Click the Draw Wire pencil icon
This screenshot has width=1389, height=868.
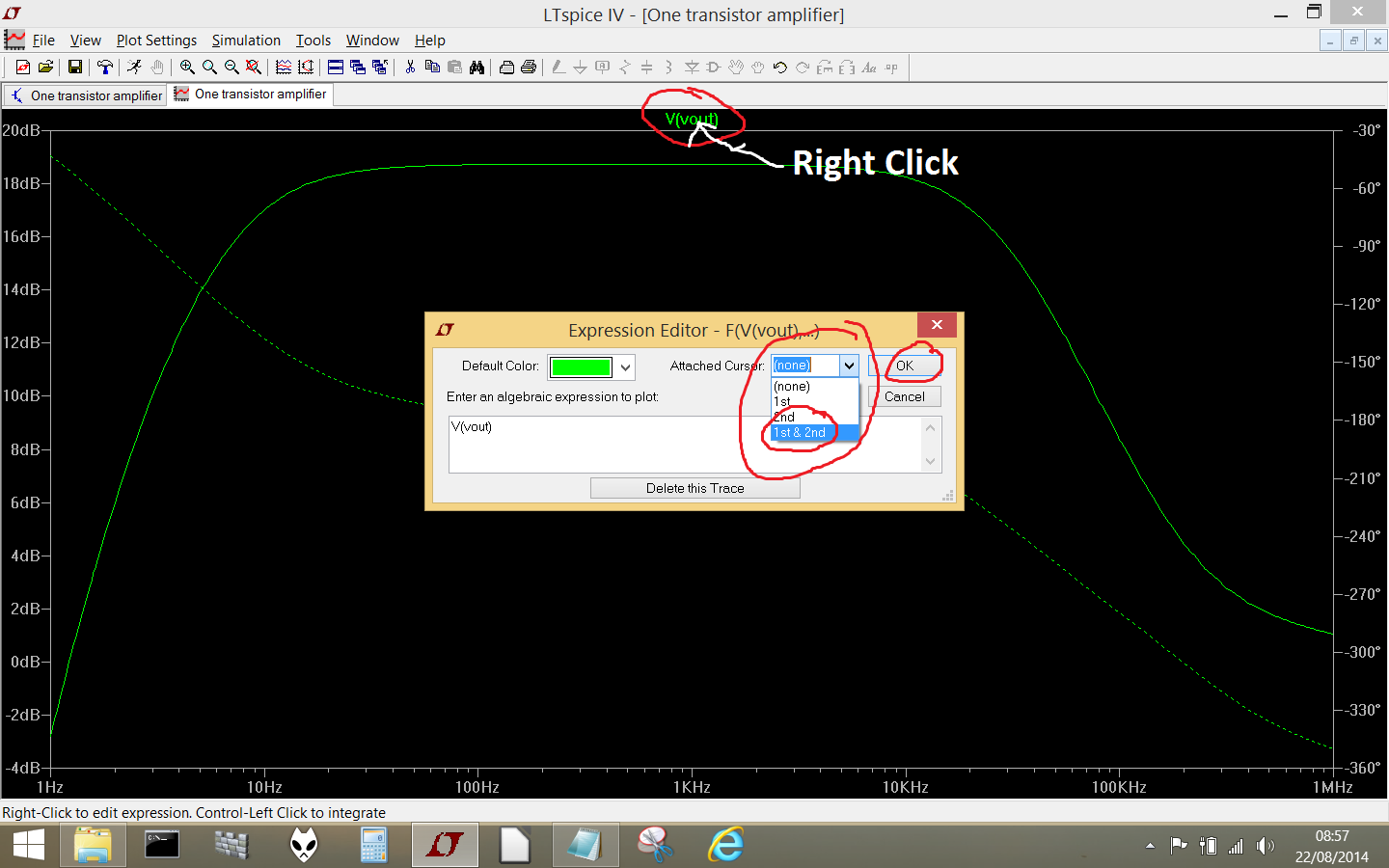[x=558, y=68]
